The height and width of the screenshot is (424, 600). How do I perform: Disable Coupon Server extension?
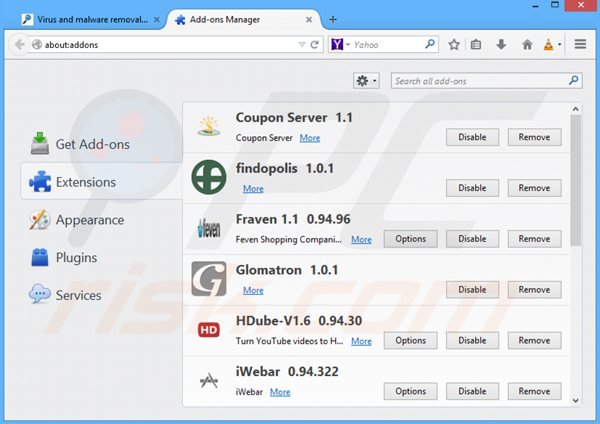pyautogui.click(x=472, y=137)
